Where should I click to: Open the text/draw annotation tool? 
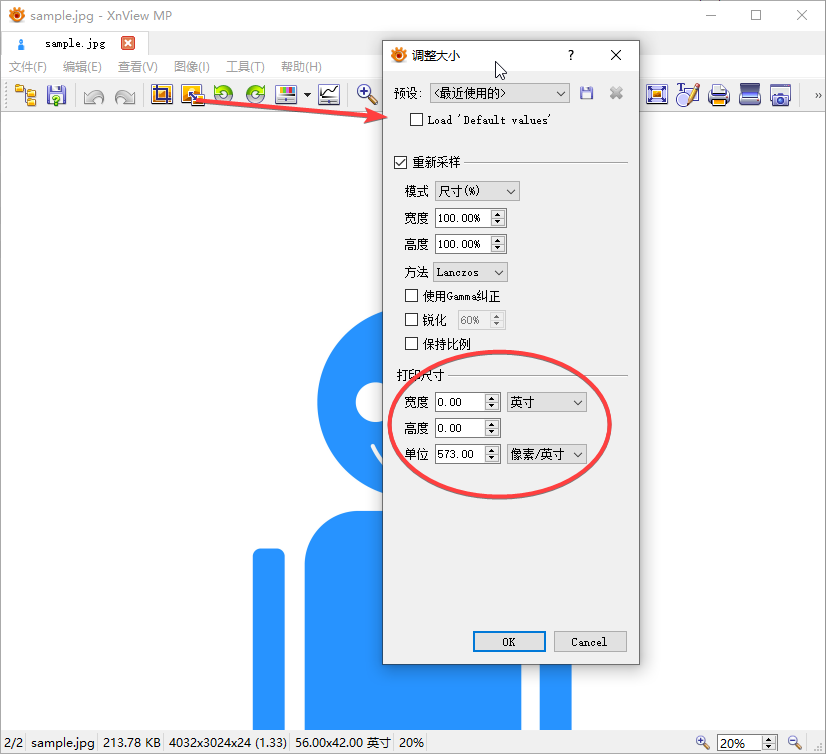click(688, 95)
